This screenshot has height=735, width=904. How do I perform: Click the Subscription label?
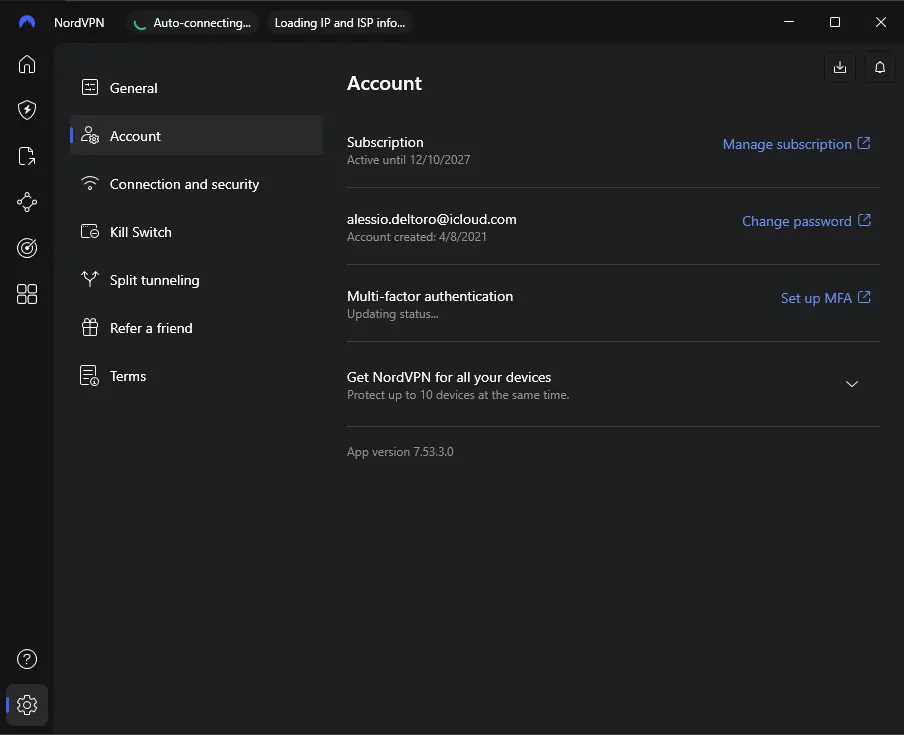point(385,142)
